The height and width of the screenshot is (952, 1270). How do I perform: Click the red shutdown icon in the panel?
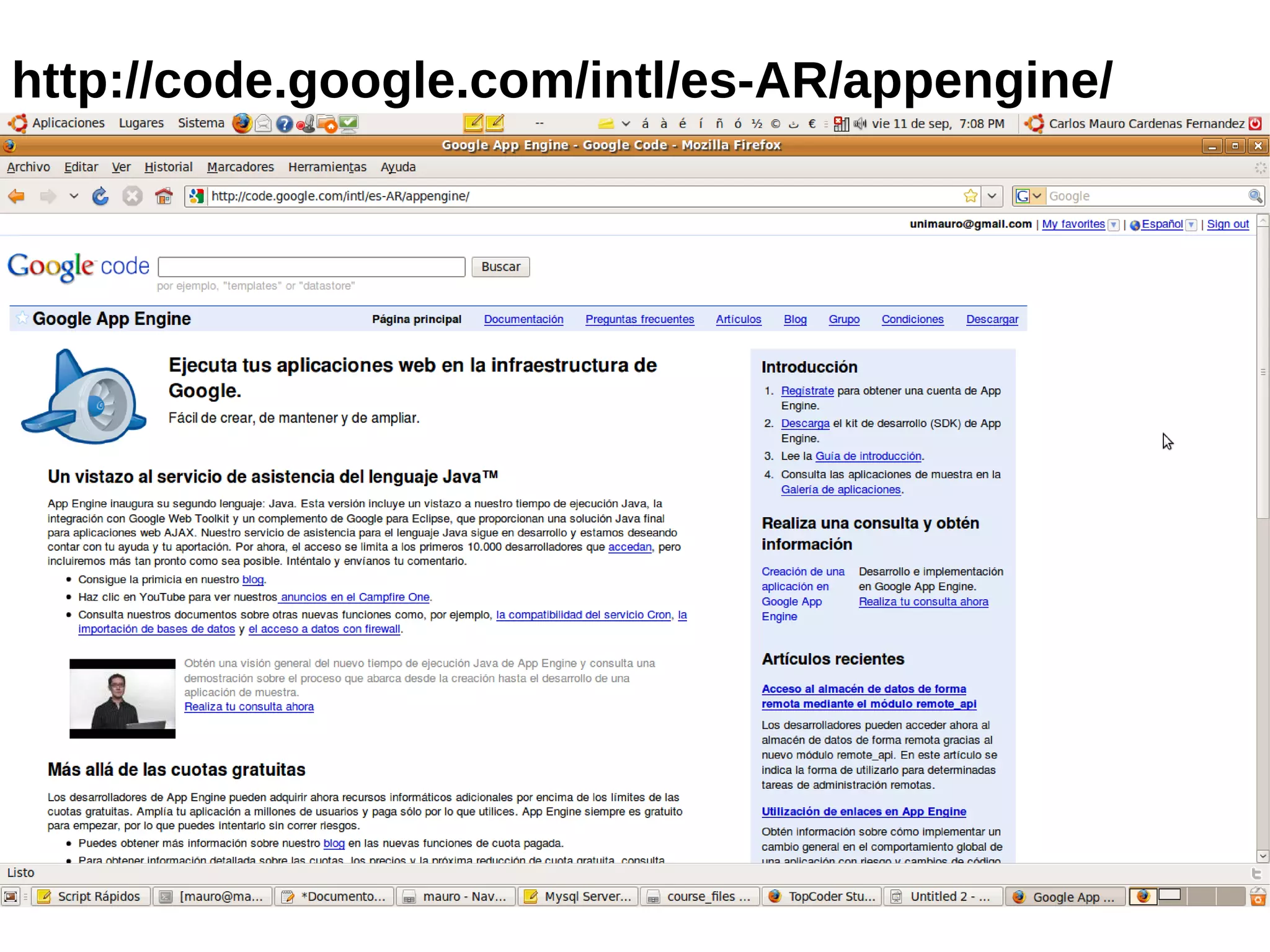coord(1255,123)
